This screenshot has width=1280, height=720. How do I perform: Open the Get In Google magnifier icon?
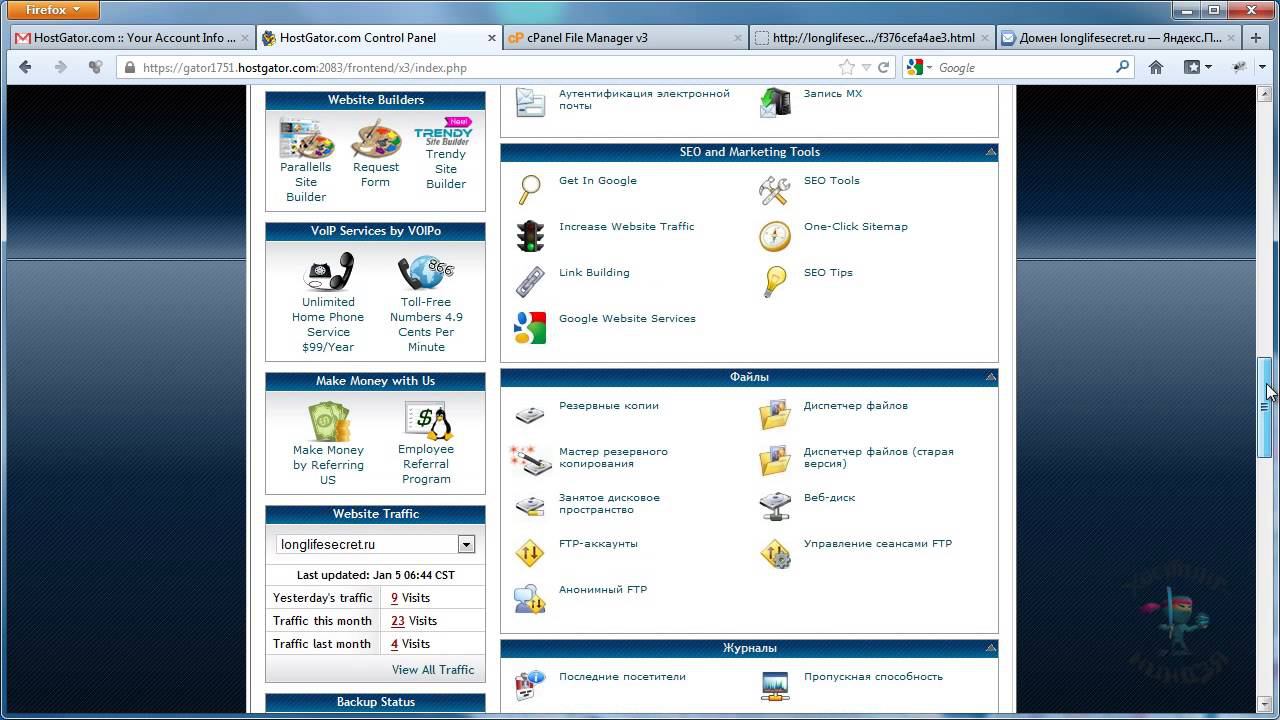(529, 189)
